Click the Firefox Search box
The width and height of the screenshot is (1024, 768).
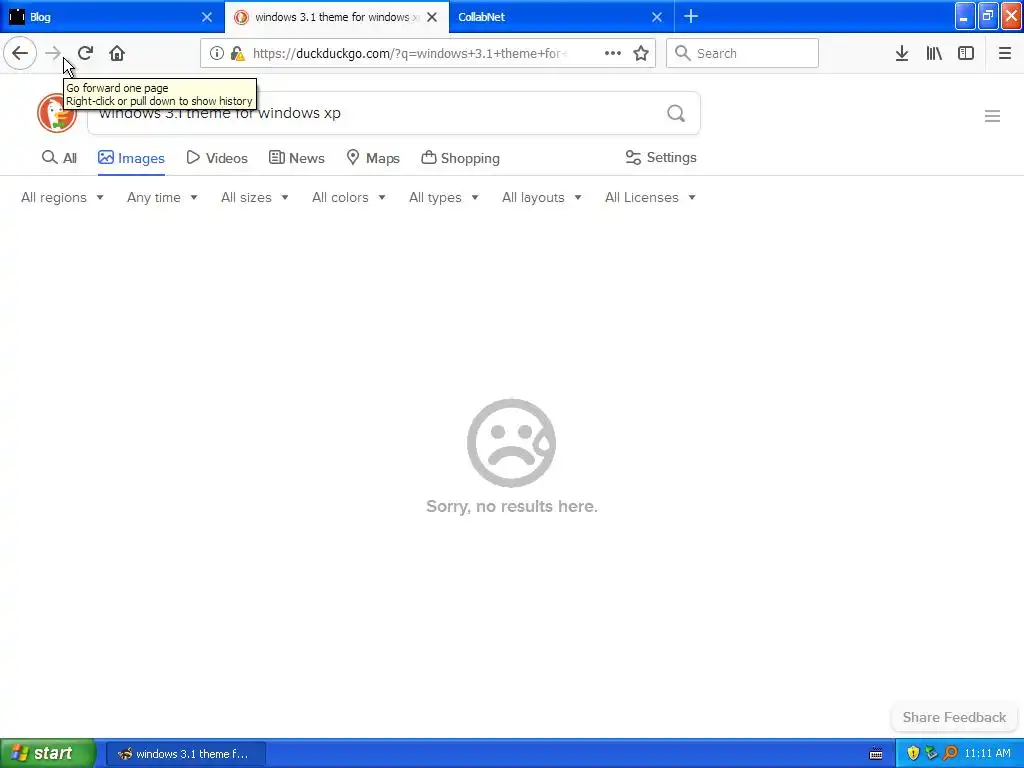742,54
